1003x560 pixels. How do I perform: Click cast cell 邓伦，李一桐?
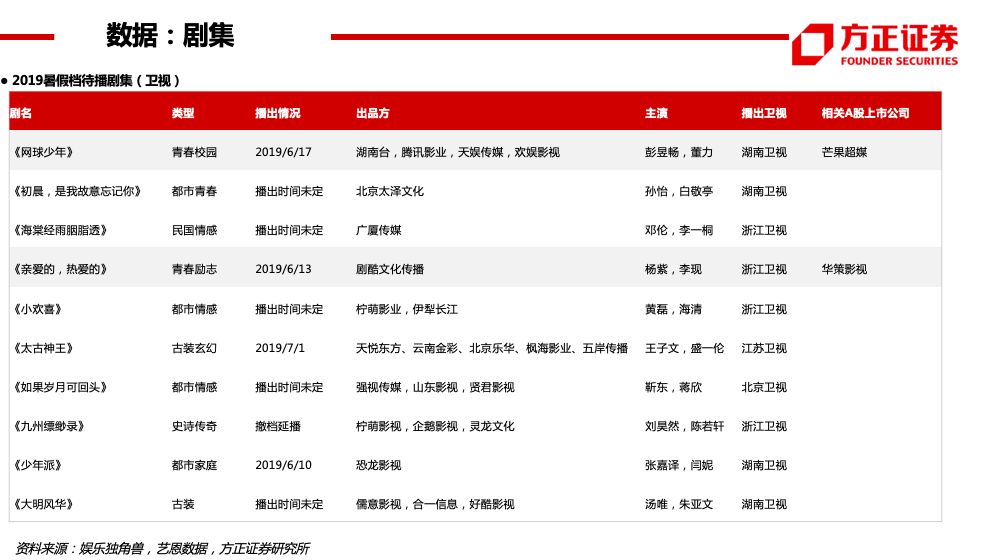point(679,230)
